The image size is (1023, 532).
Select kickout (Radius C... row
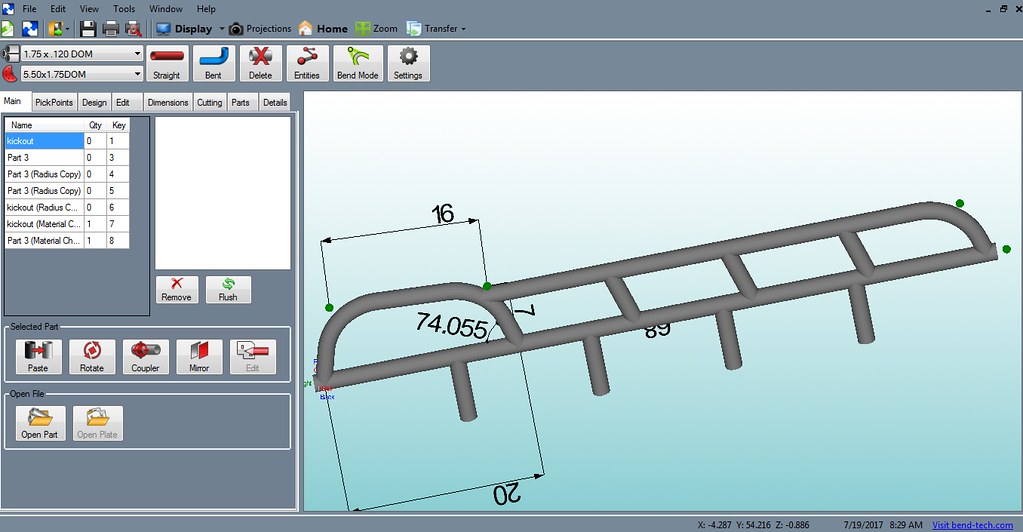(x=67, y=208)
